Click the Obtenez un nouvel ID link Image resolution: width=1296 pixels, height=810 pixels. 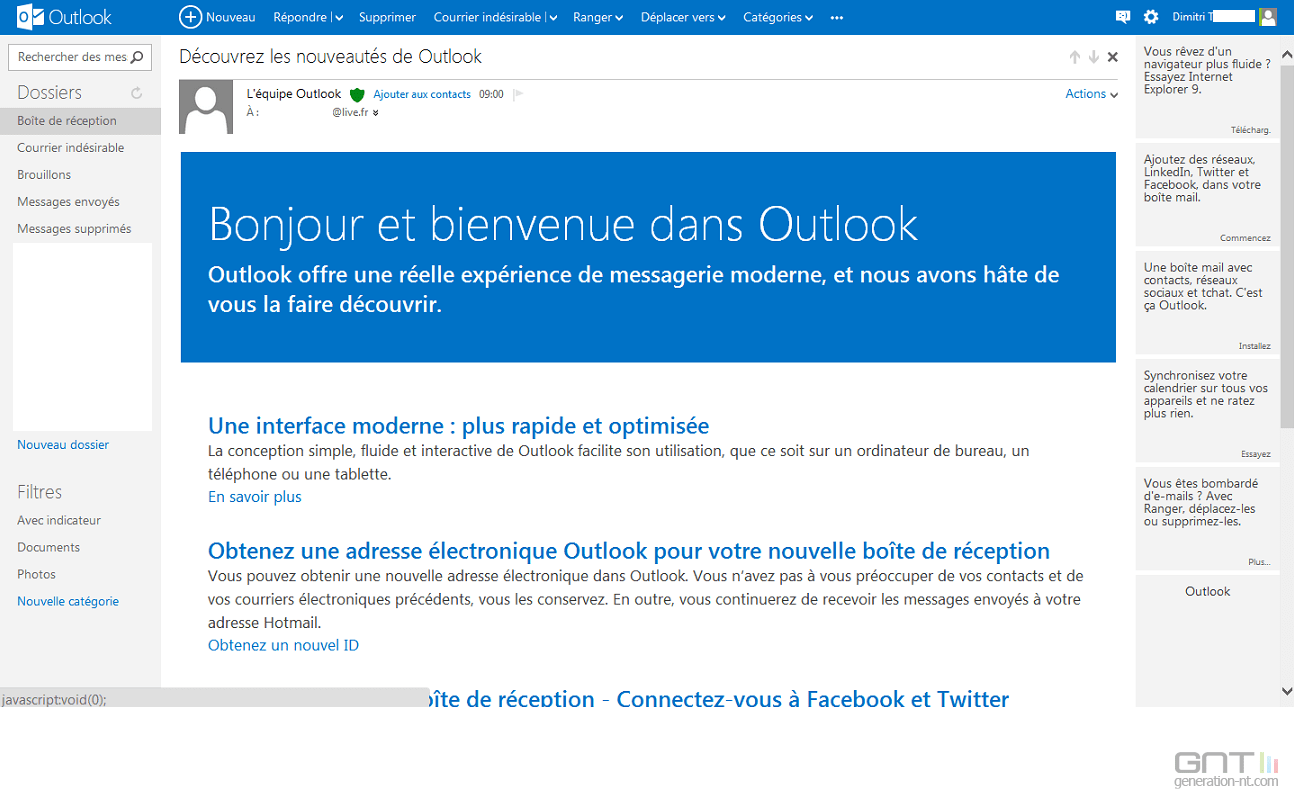tap(283, 645)
